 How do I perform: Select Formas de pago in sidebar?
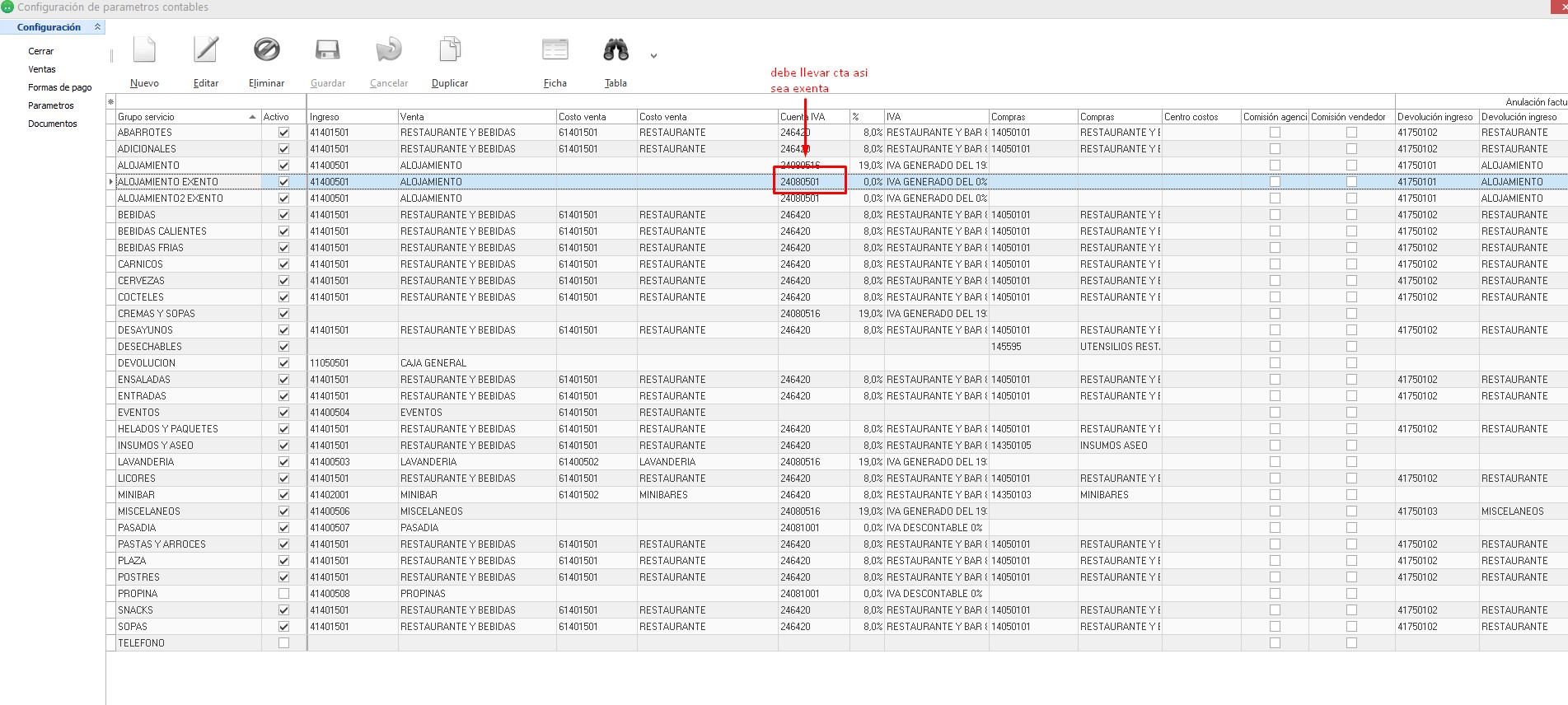coord(59,87)
